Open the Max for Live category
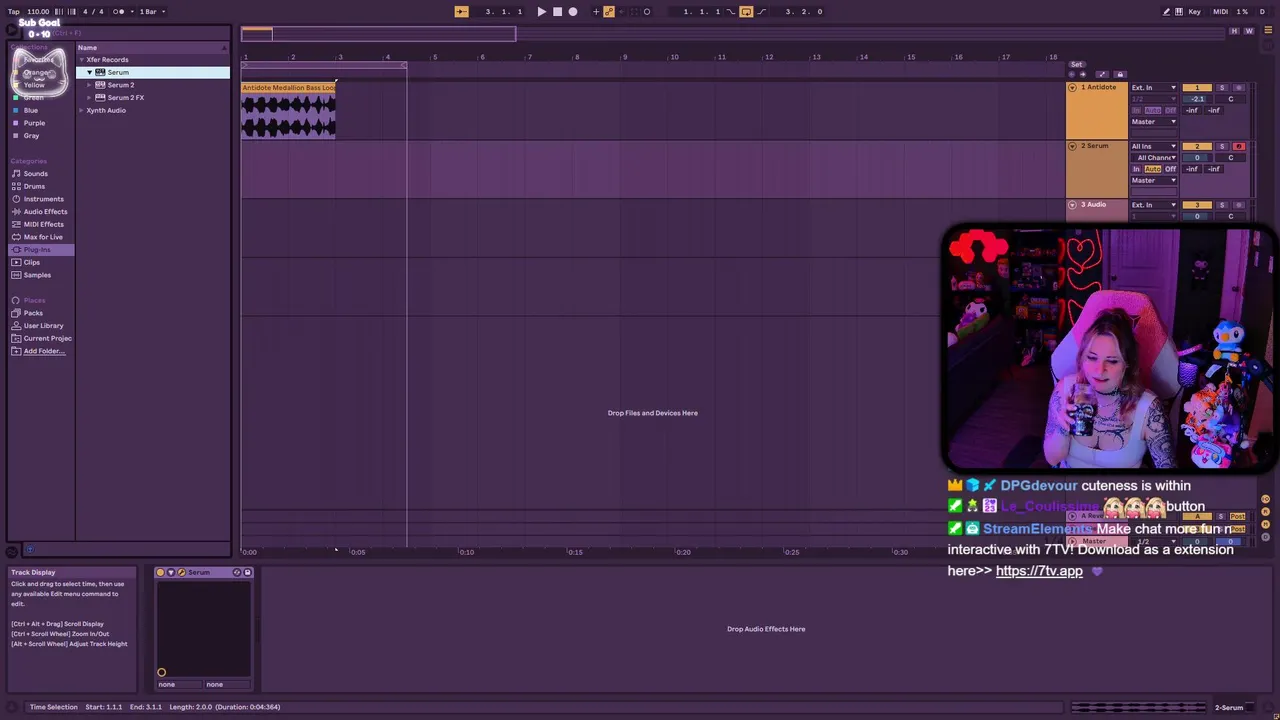 click(x=42, y=237)
